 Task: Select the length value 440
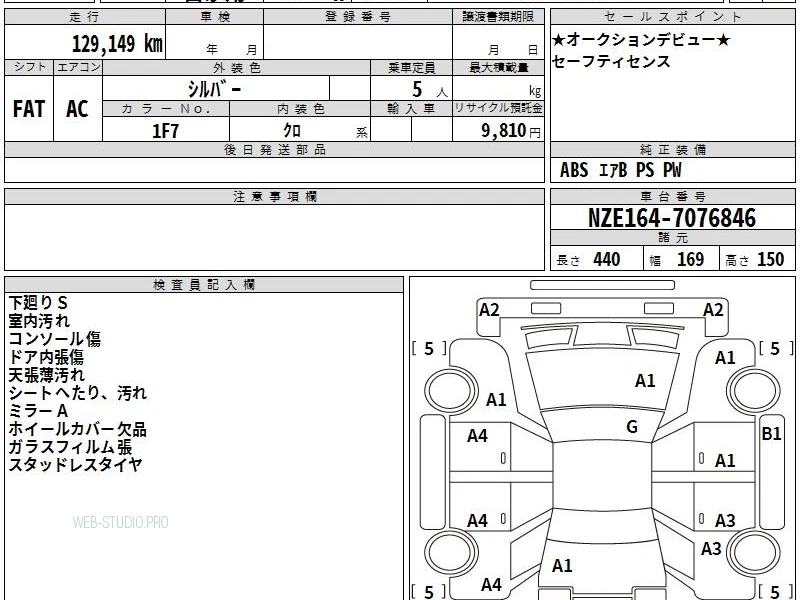pyautogui.click(x=607, y=260)
